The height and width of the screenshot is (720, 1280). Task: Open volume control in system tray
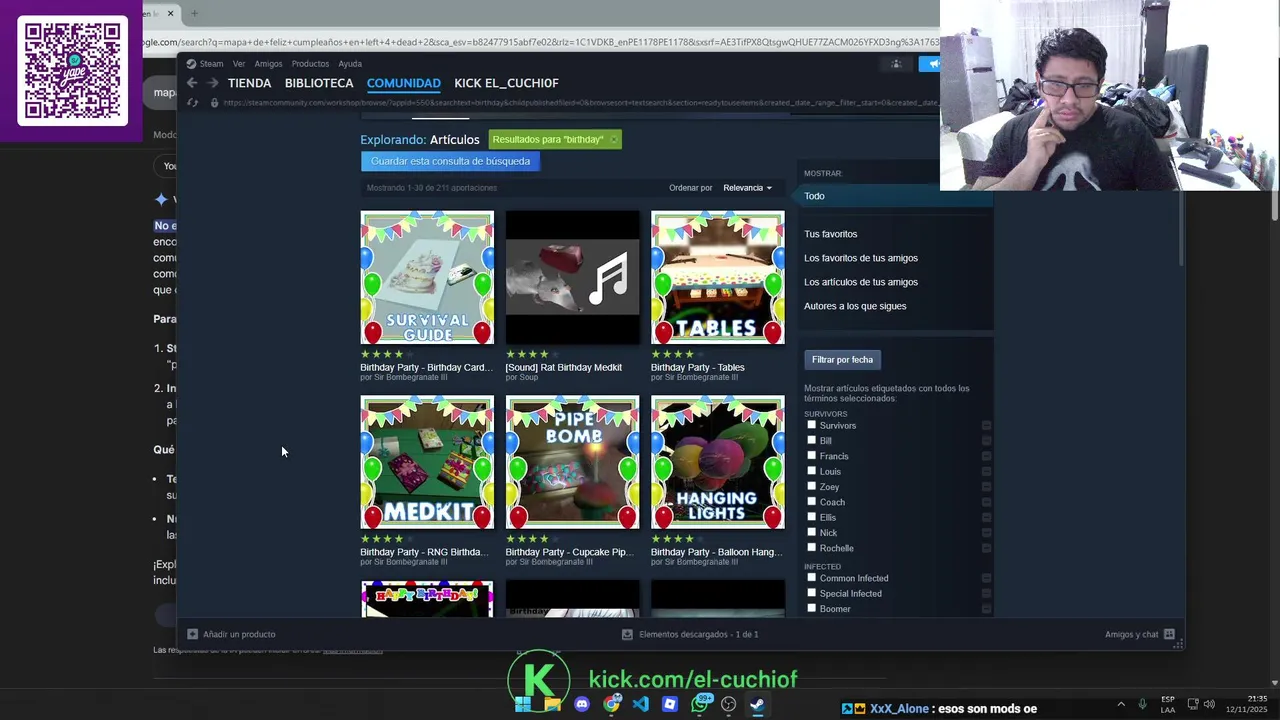coord(1208,704)
